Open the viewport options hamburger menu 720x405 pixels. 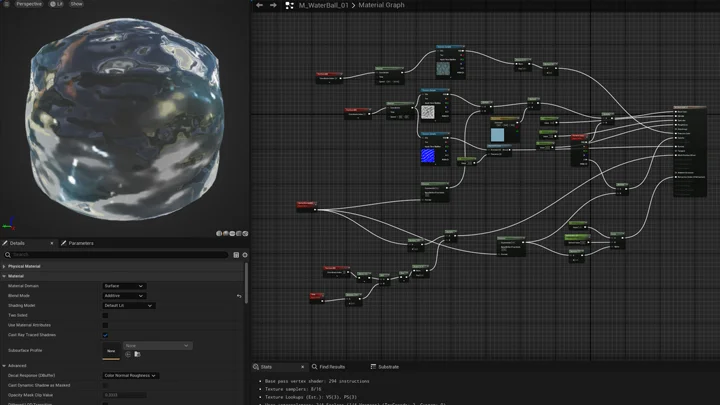[6, 4]
